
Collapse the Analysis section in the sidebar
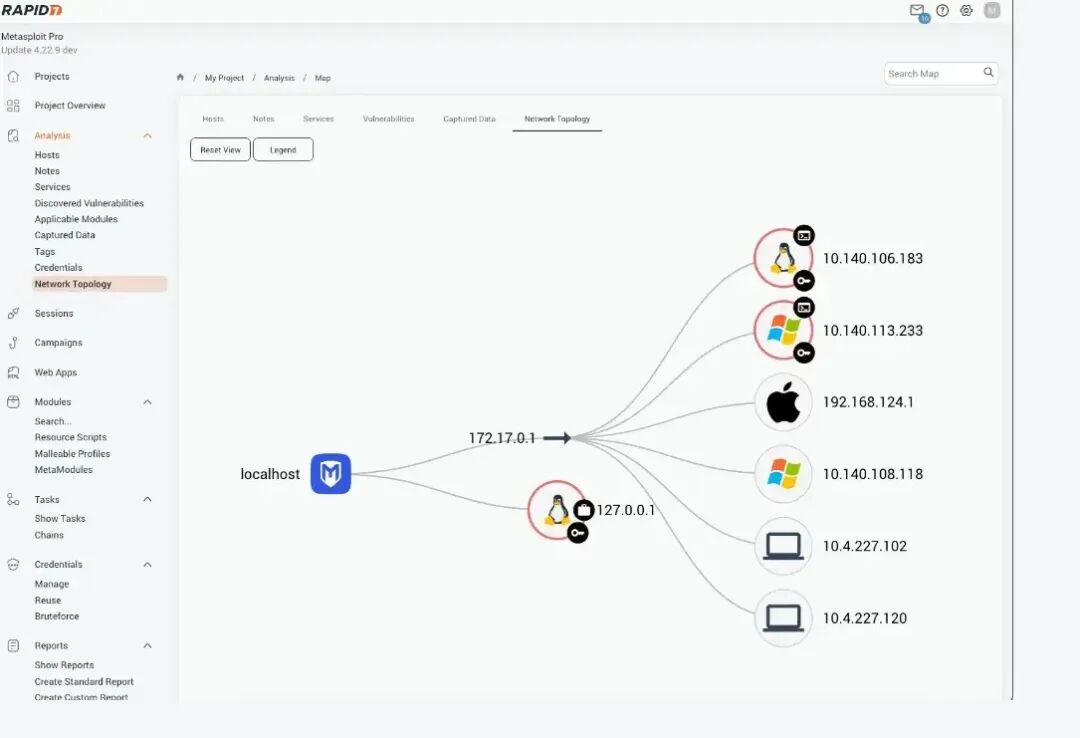pyautogui.click(x=147, y=135)
